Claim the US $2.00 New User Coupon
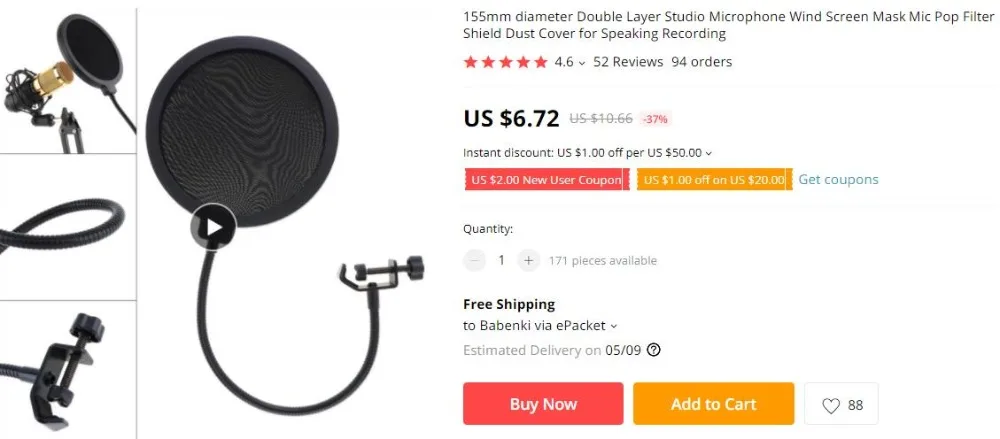The image size is (1000, 439). point(547,180)
